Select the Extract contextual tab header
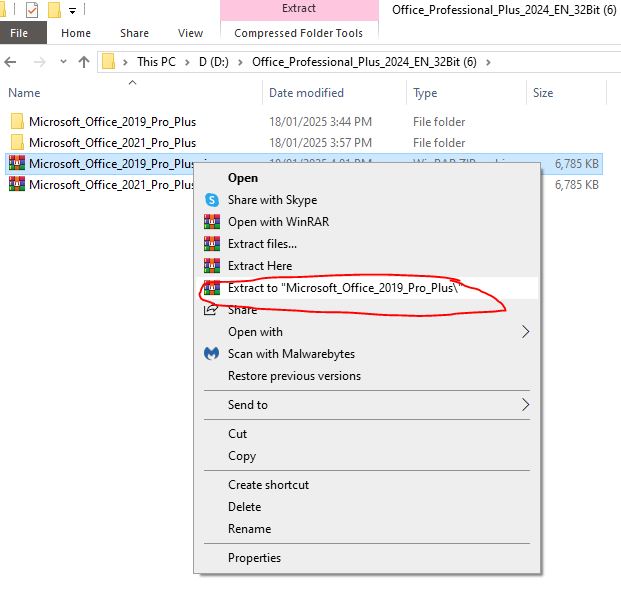Screen dimensions: 621x590 [x=299, y=9]
